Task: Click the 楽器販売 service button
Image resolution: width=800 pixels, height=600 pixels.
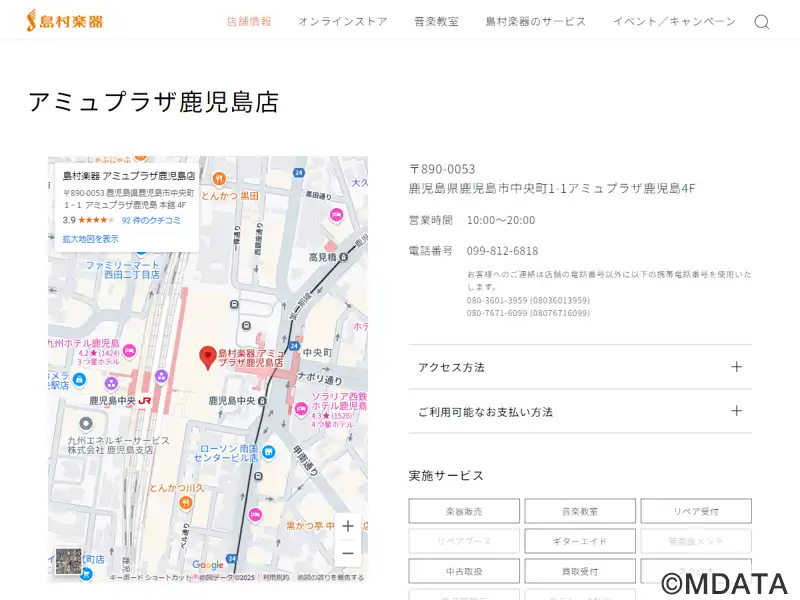Action: click(464, 511)
